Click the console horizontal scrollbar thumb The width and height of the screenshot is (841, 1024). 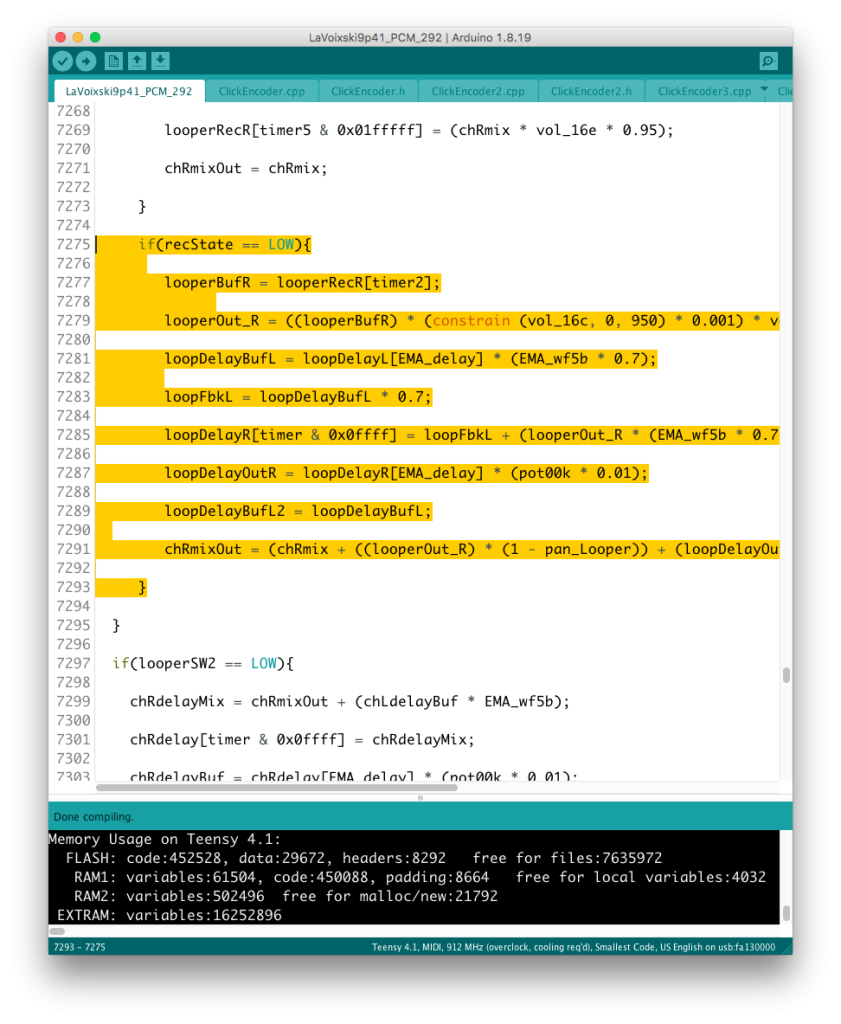[x=57, y=931]
